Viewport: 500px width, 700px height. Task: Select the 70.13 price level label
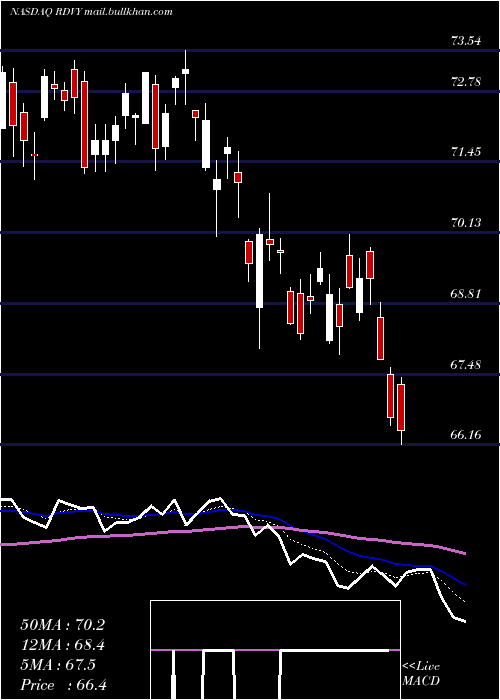(x=466, y=222)
